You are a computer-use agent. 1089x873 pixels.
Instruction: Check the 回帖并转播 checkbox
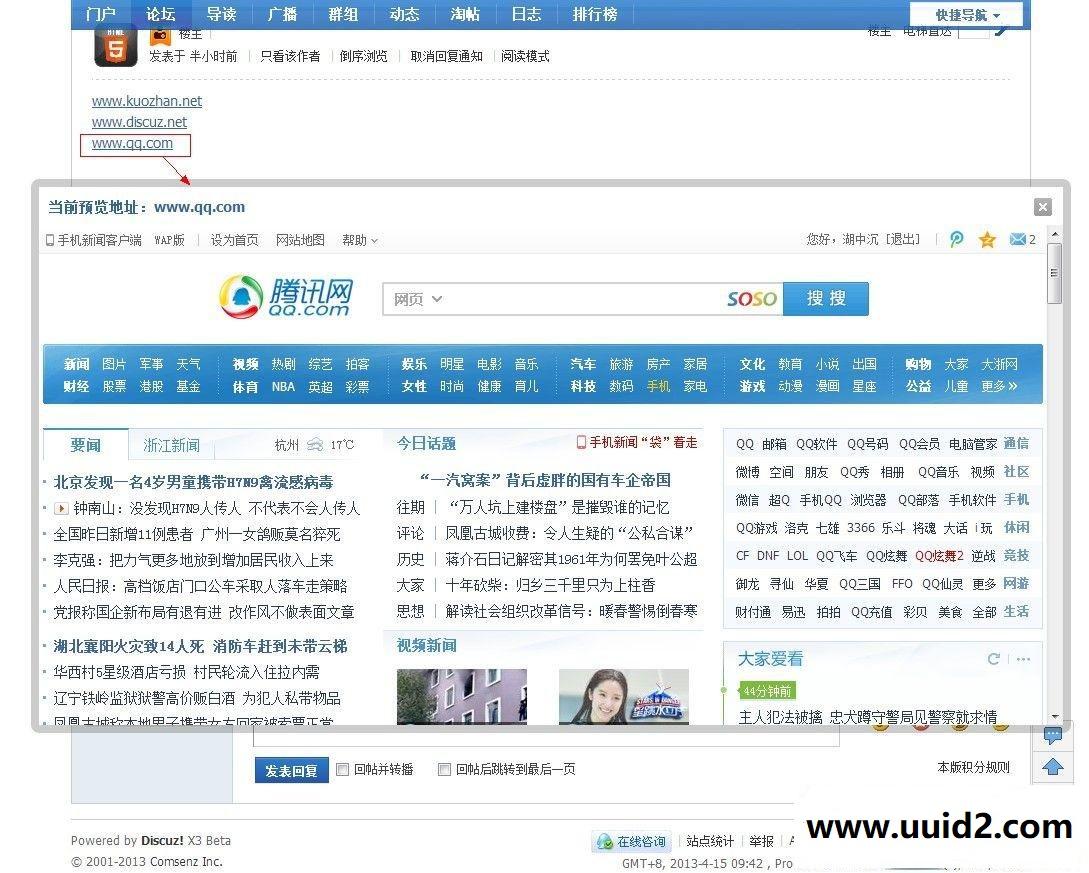[x=343, y=769]
